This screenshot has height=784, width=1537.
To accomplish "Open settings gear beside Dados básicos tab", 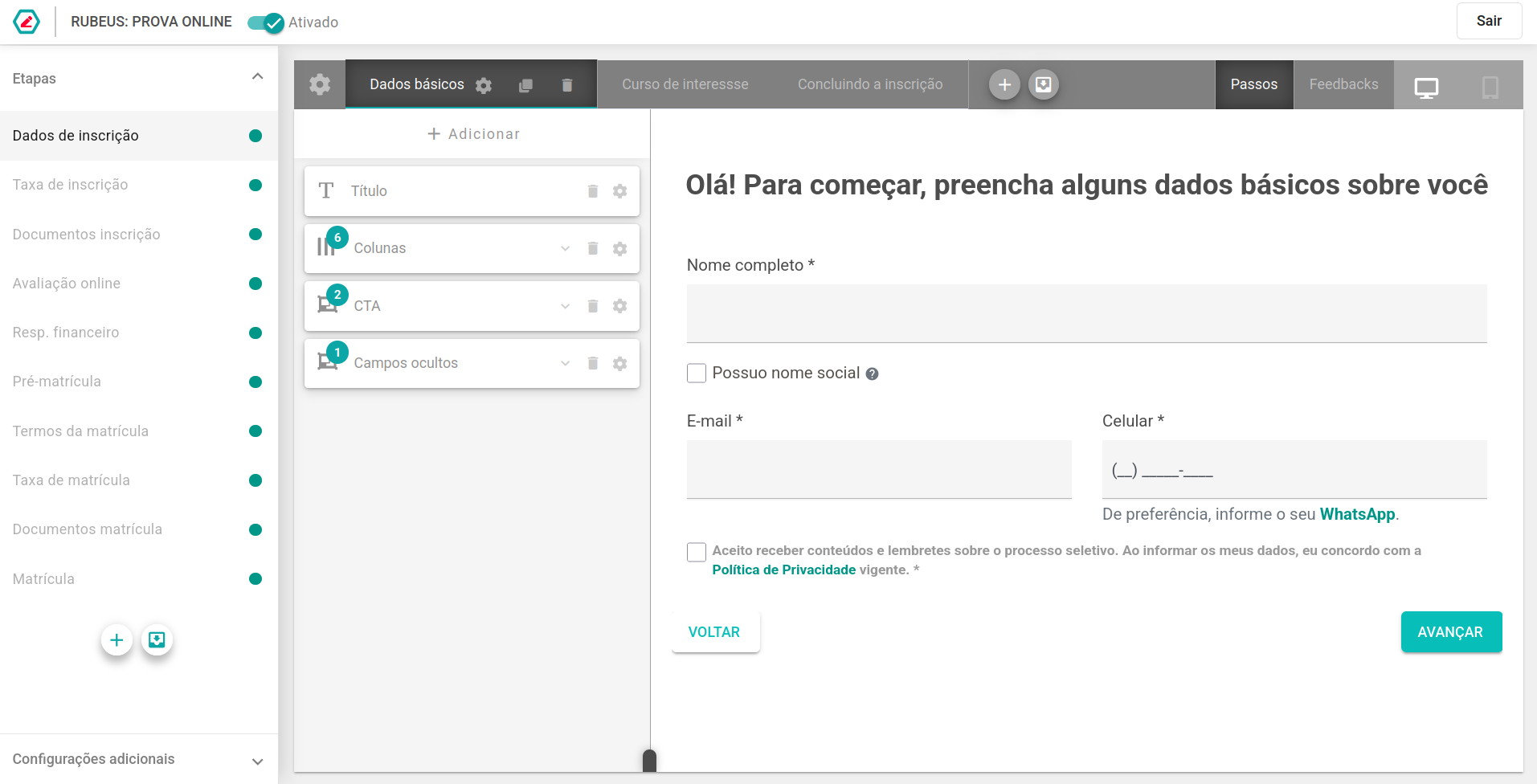I will click(x=484, y=85).
